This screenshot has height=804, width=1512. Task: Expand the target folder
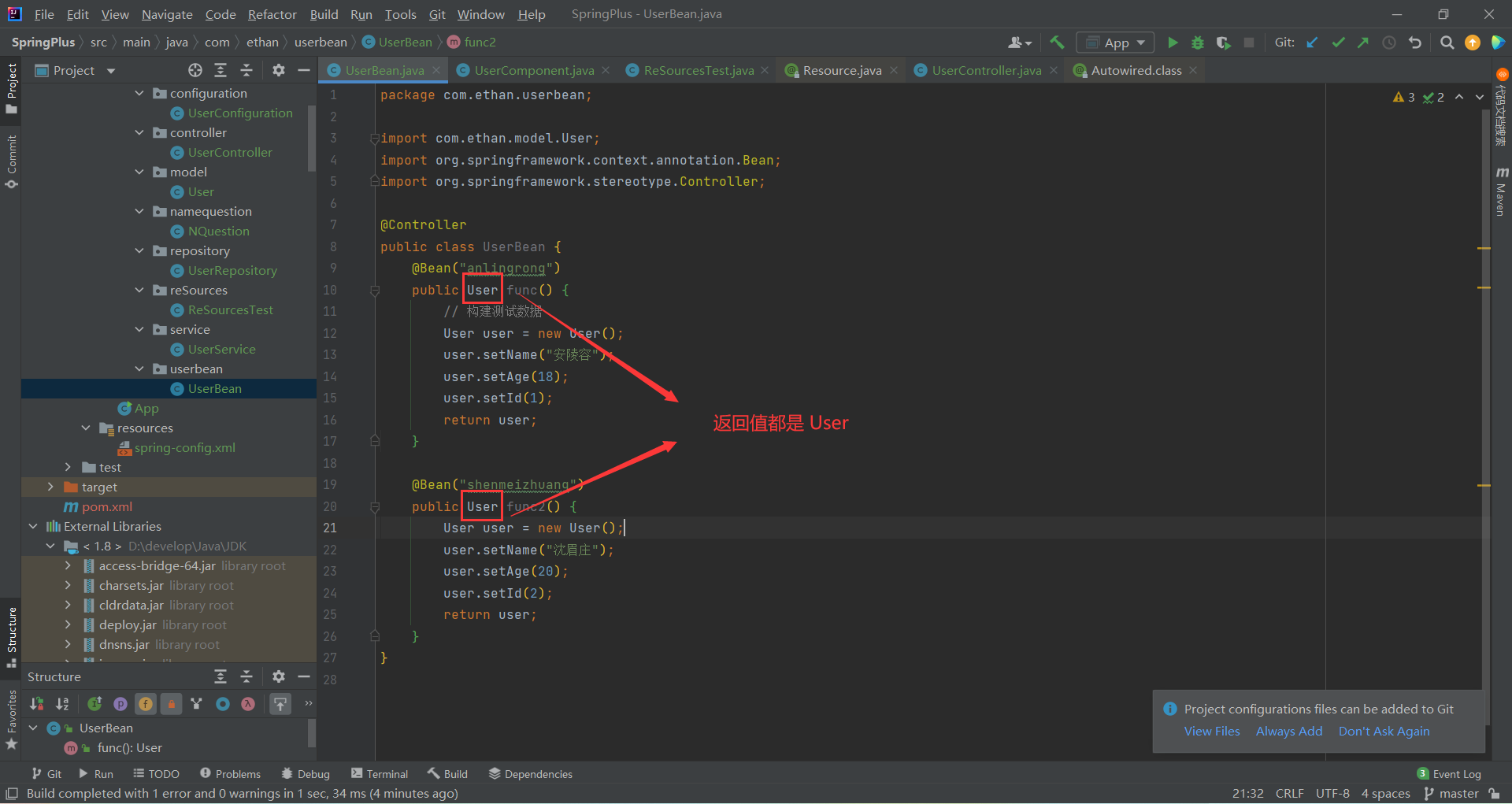click(x=50, y=487)
